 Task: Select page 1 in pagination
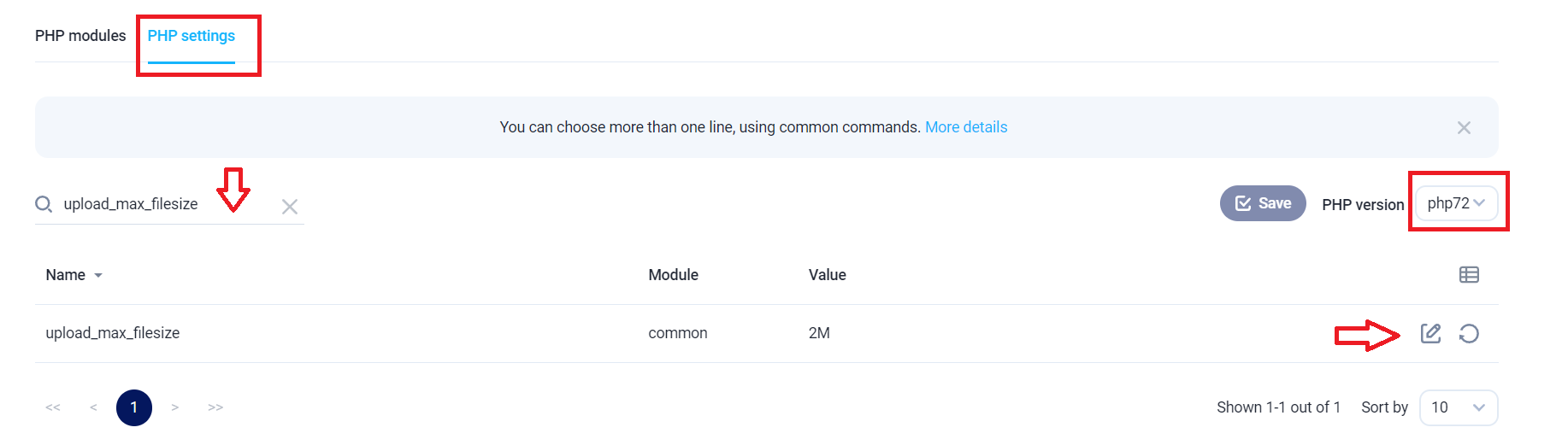click(x=134, y=407)
